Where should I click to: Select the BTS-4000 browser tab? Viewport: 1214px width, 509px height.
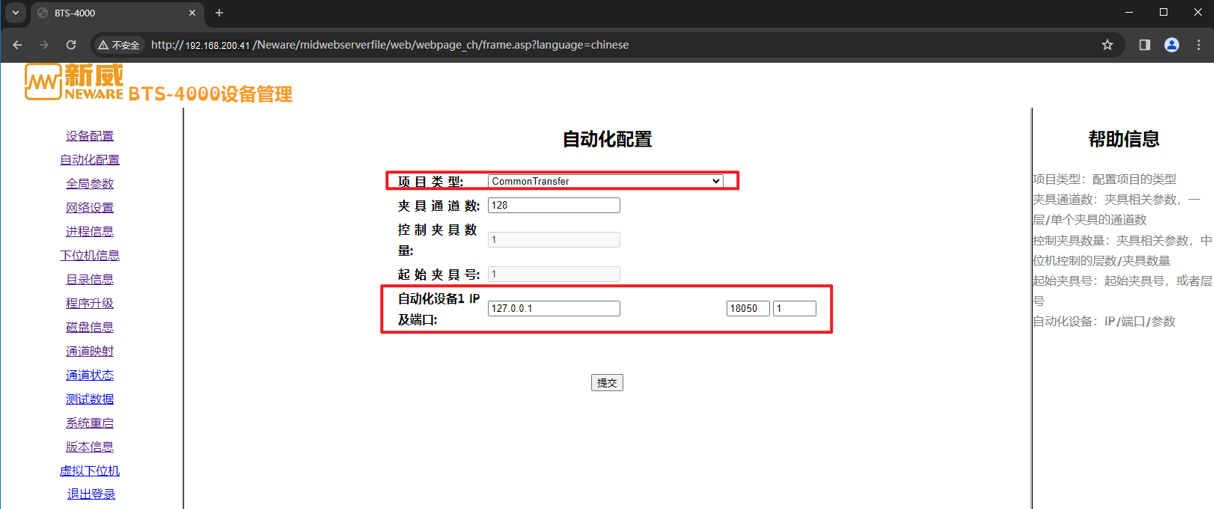(x=116, y=13)
